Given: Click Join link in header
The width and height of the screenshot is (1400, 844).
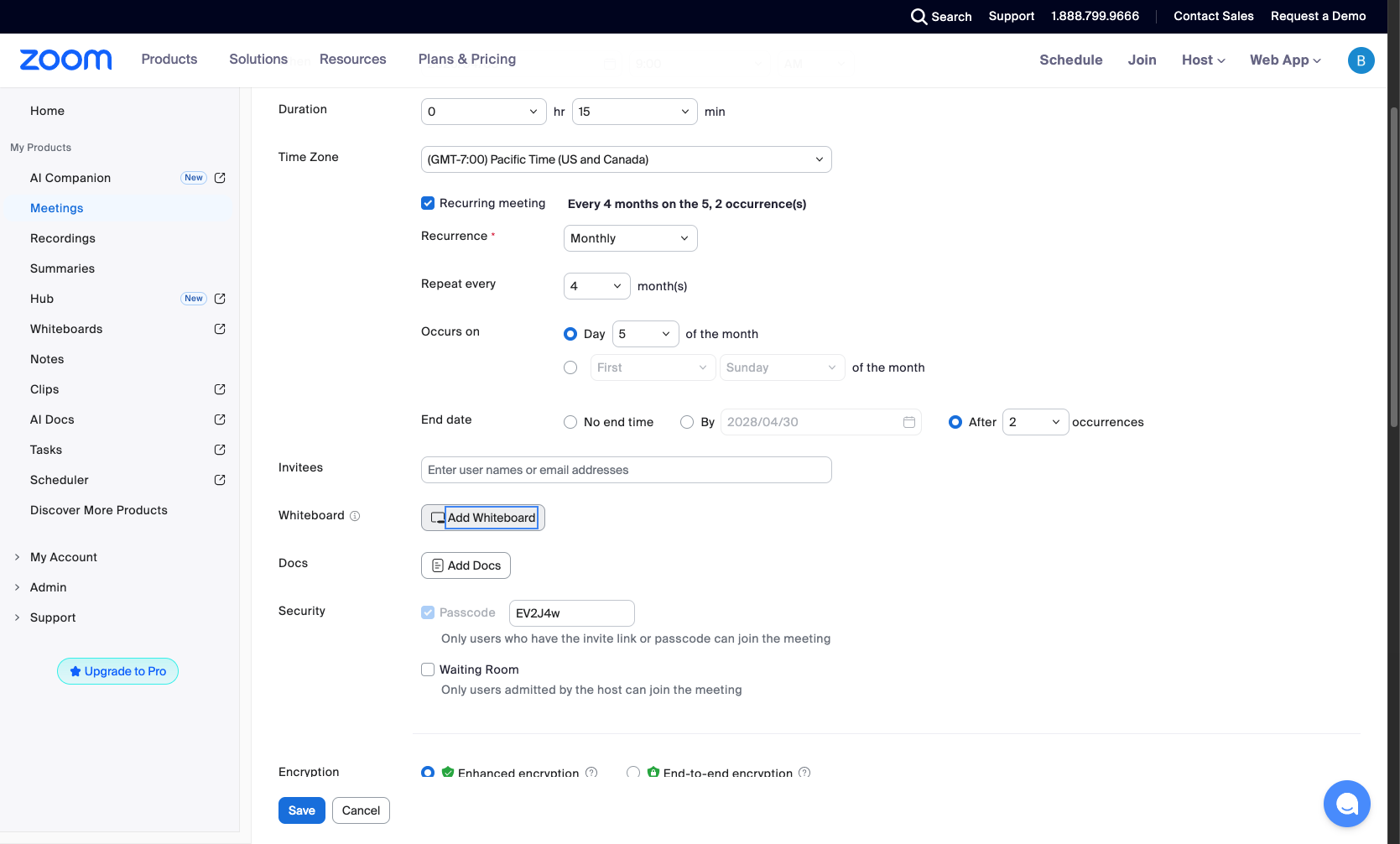Looking at the screenshot, I should pyautogui.click(x=1142, y=60).
